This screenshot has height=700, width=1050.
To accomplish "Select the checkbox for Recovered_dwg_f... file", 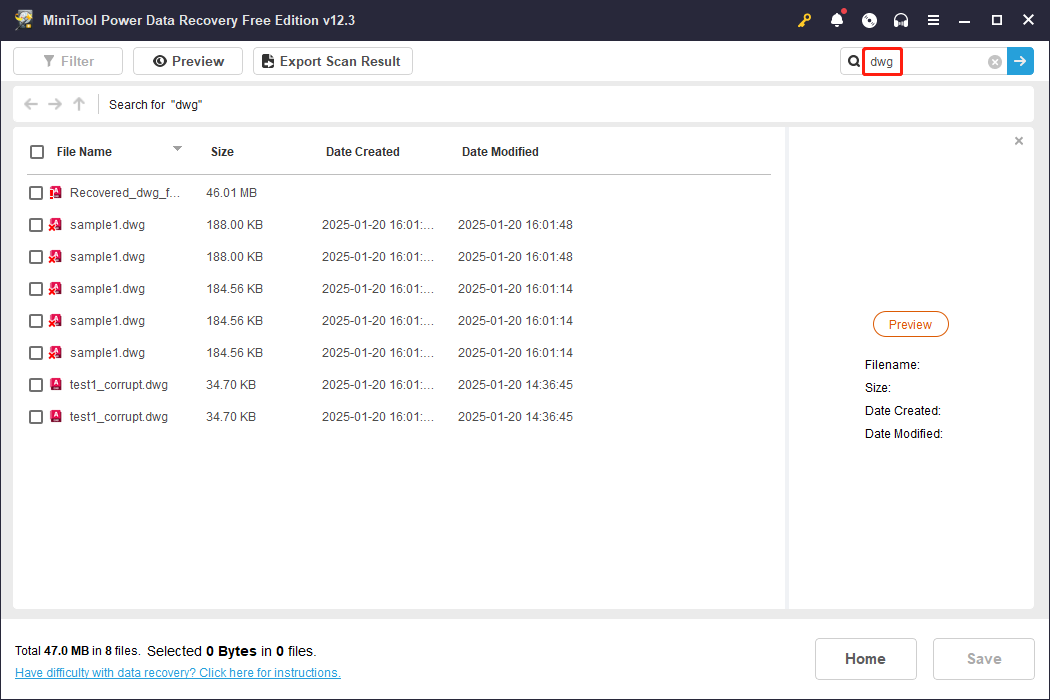I will 36,192.
